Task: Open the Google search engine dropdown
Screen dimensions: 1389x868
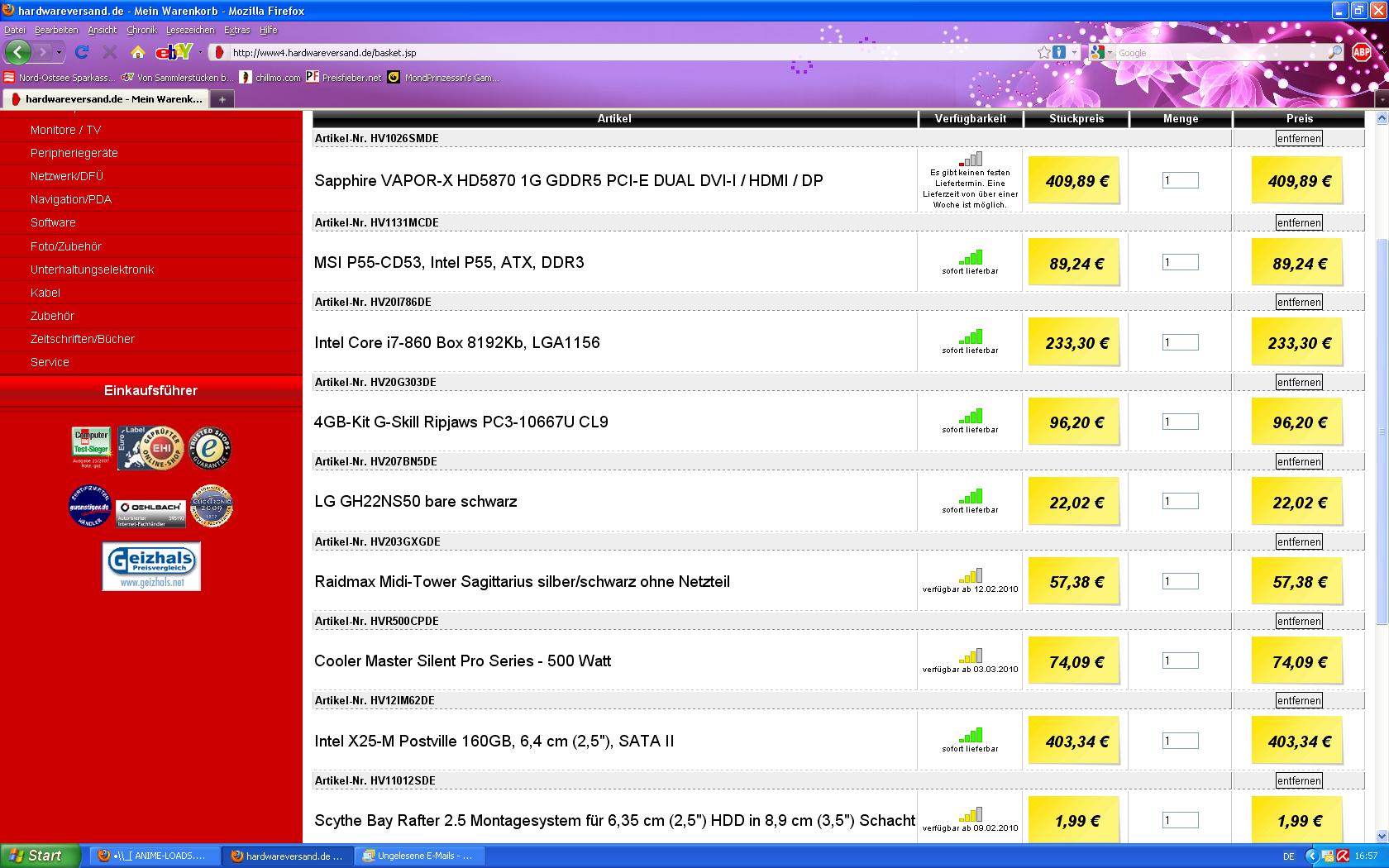Action: pos(1100,52)
